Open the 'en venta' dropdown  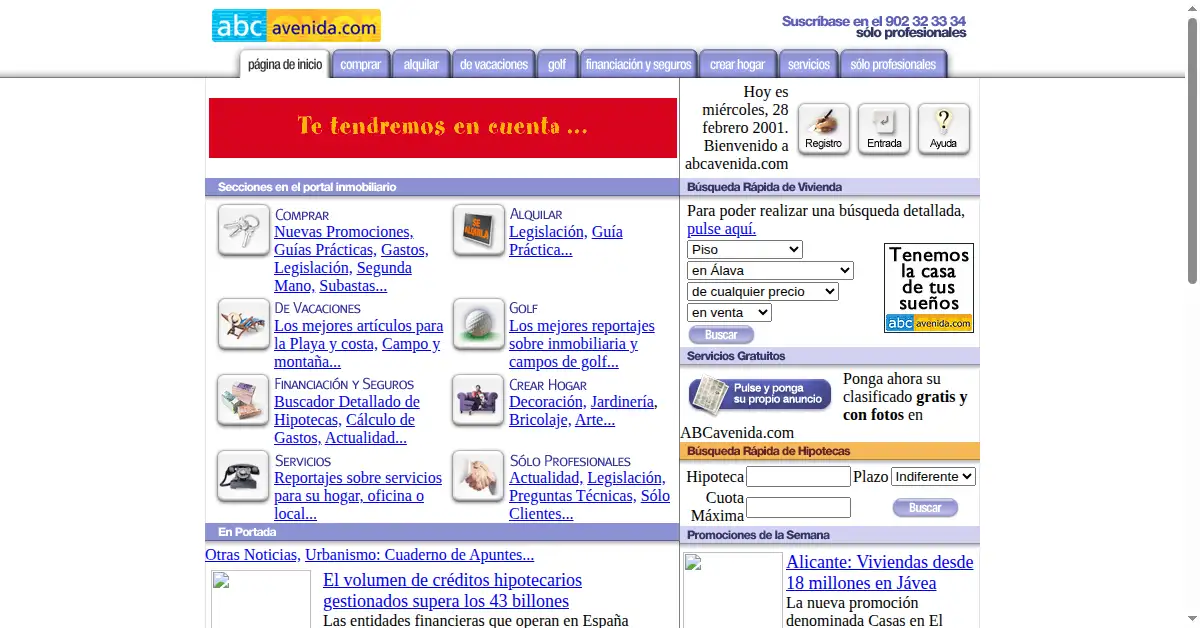point(729,312)
